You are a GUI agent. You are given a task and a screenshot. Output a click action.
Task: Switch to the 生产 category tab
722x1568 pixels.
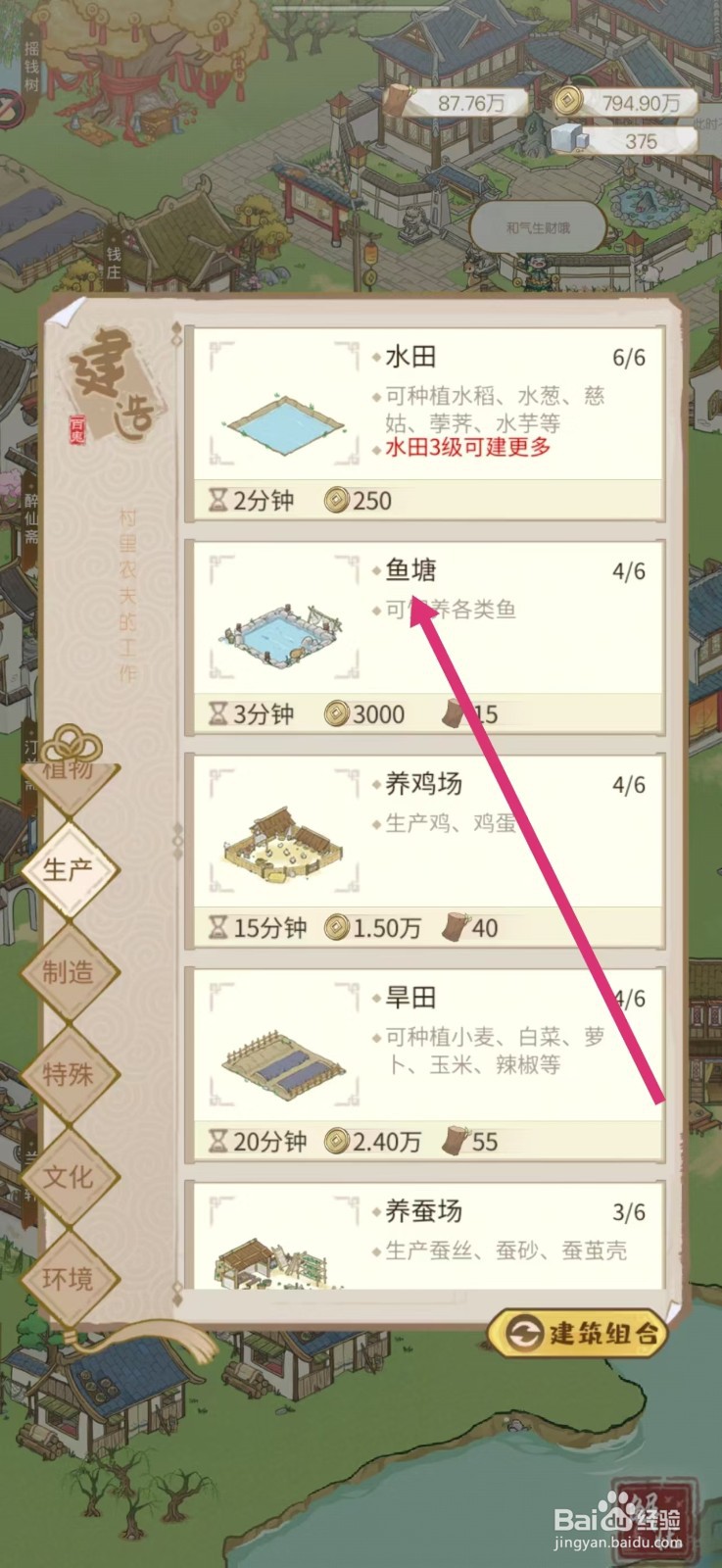click(x=70, y=869)
